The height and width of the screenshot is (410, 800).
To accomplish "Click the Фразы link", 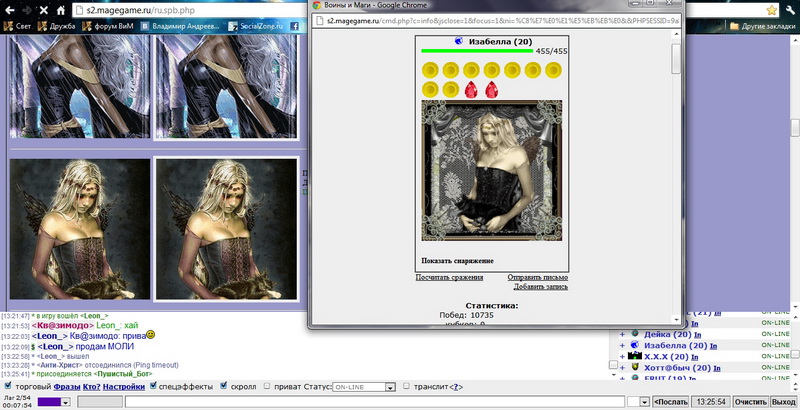I will [x=66, y=387].
